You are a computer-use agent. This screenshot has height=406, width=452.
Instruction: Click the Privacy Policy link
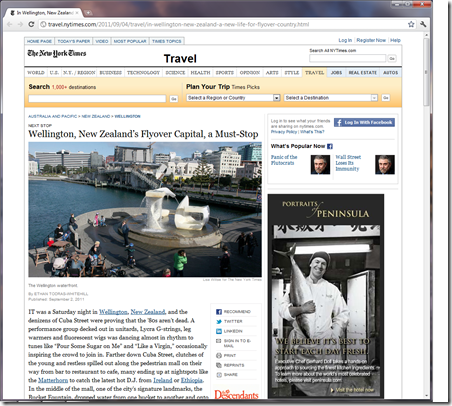click(x=284, y=132)
